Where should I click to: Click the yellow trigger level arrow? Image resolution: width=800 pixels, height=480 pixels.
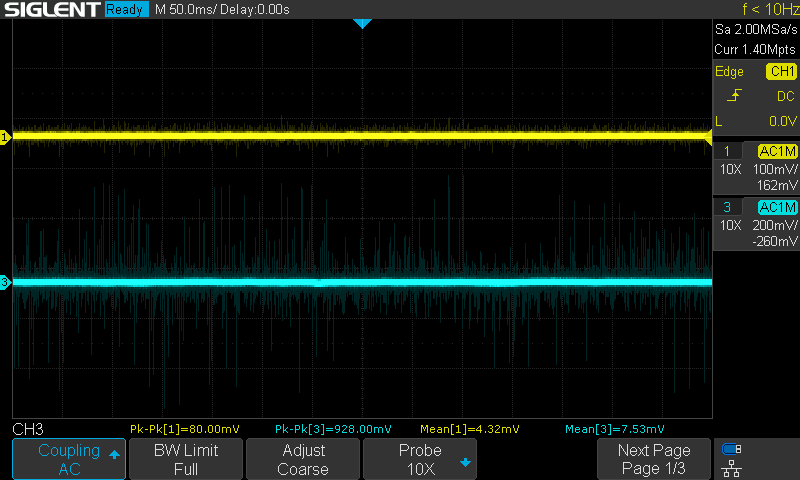[x=708, y=137]
